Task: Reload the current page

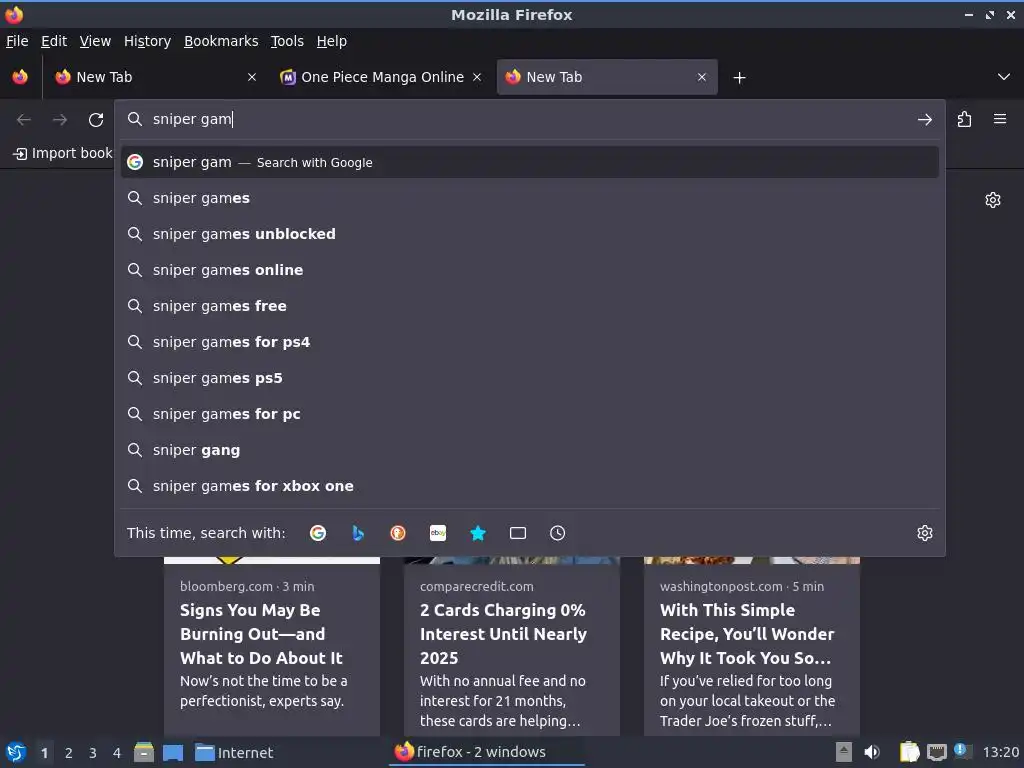Action: (x=96, y=120)
